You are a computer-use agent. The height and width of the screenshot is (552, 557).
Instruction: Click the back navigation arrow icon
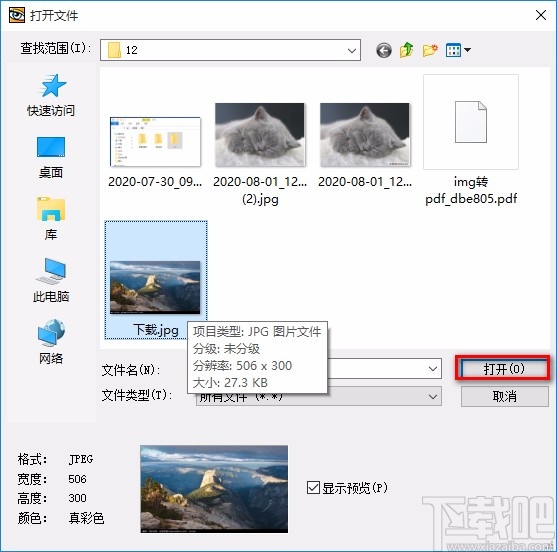coord(384,50)
